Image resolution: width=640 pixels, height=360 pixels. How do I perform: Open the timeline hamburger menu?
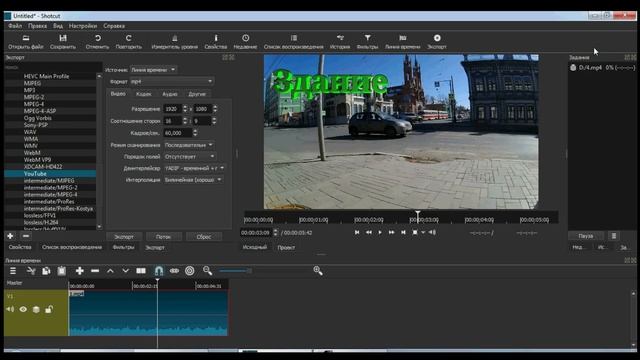pyautogui.click(x=13, y=271)
